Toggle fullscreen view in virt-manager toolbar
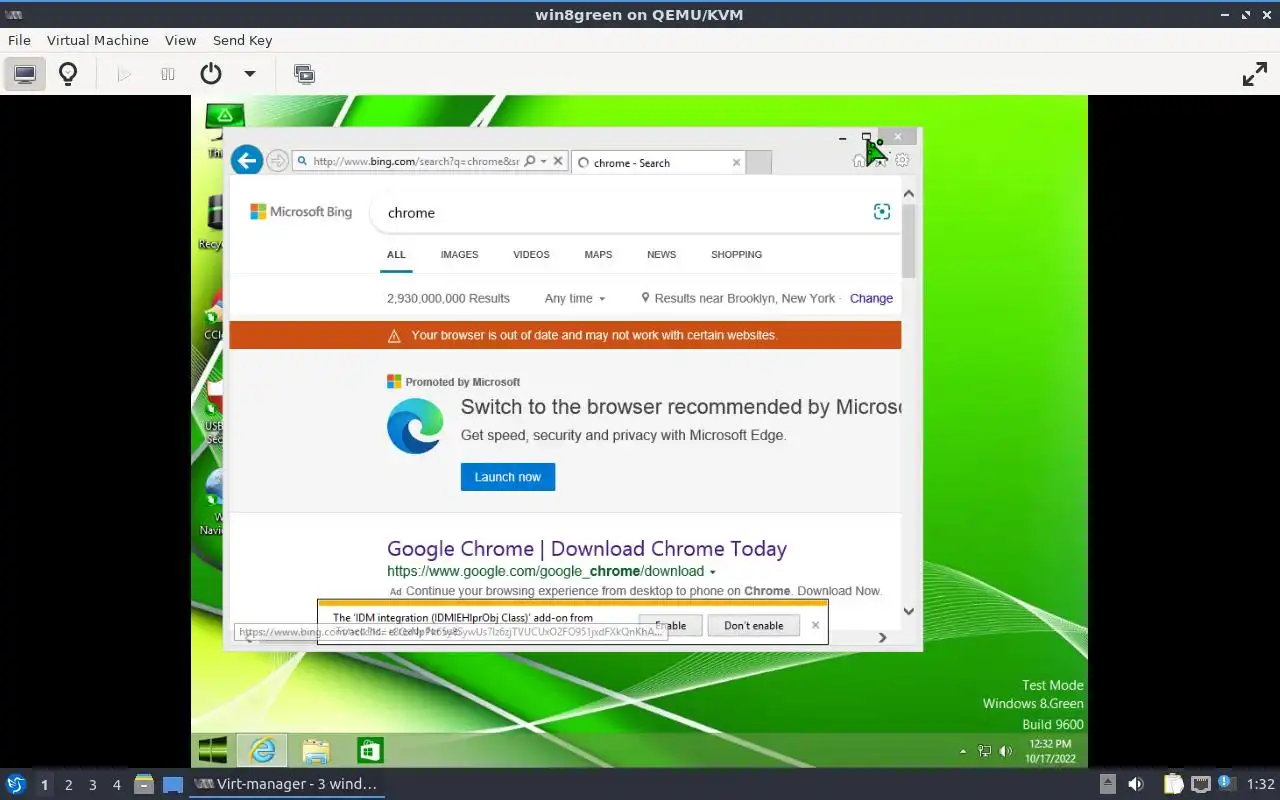1280x800 pixels. pyautogui.click(x=1254, y=74)
